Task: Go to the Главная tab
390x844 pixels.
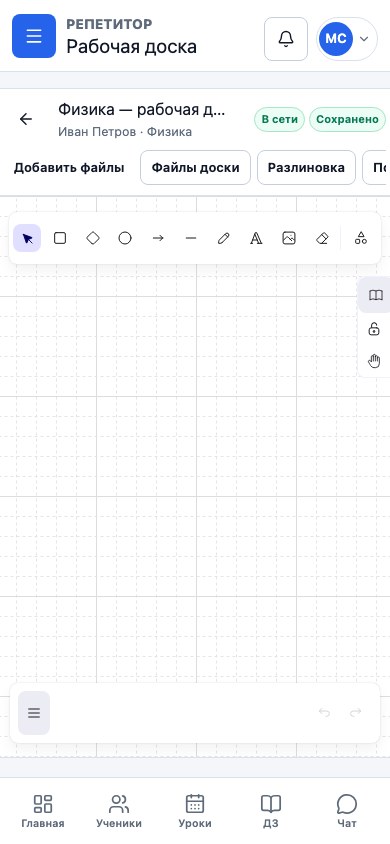Action: 43,811
